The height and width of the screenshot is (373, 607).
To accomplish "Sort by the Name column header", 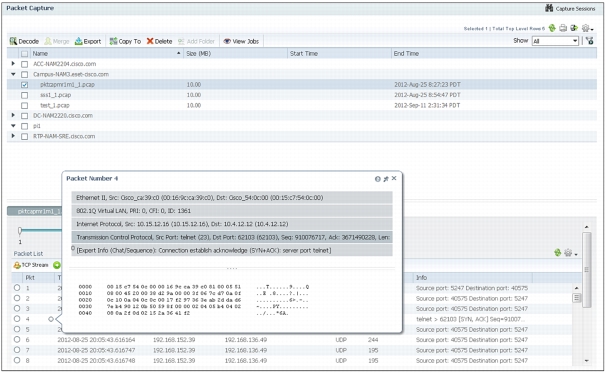I will click(106, 53).
